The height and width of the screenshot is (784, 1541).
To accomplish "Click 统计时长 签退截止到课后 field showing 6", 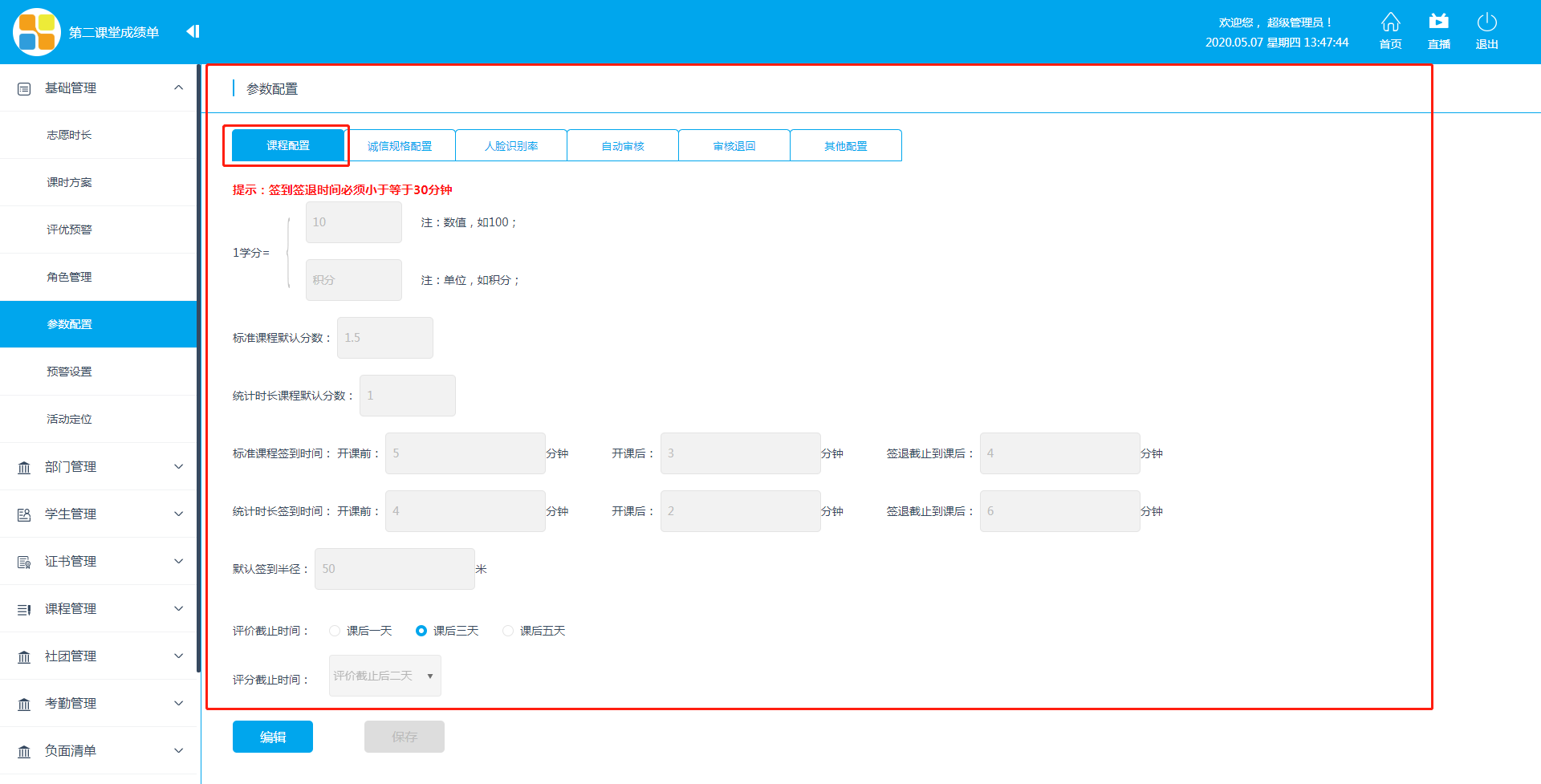I will (x=1060, y=511).
